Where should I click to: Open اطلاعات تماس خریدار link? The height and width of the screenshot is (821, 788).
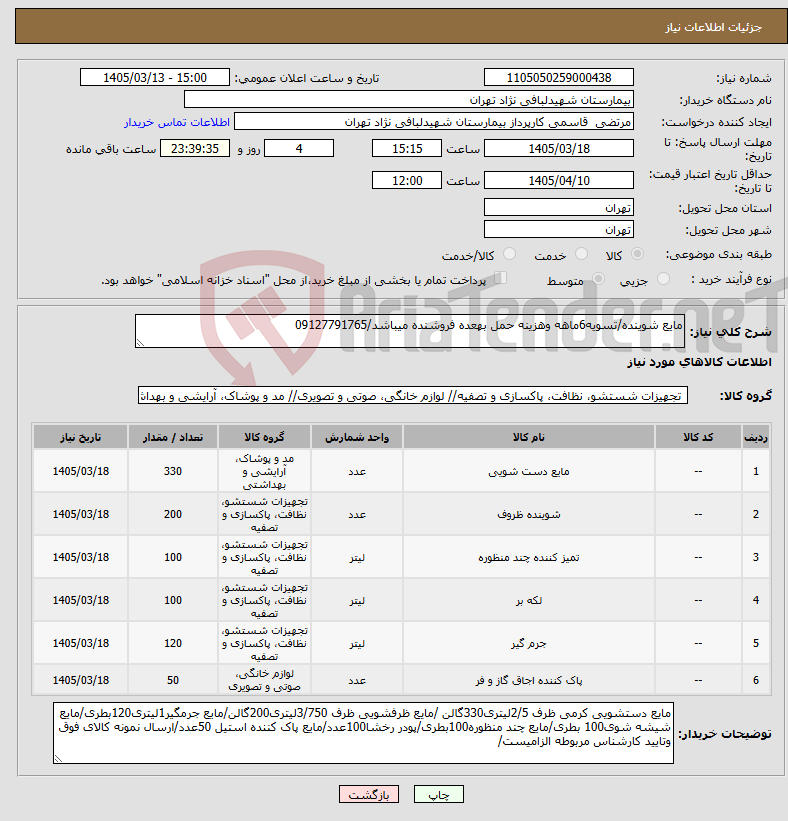[x=177, y=122]
